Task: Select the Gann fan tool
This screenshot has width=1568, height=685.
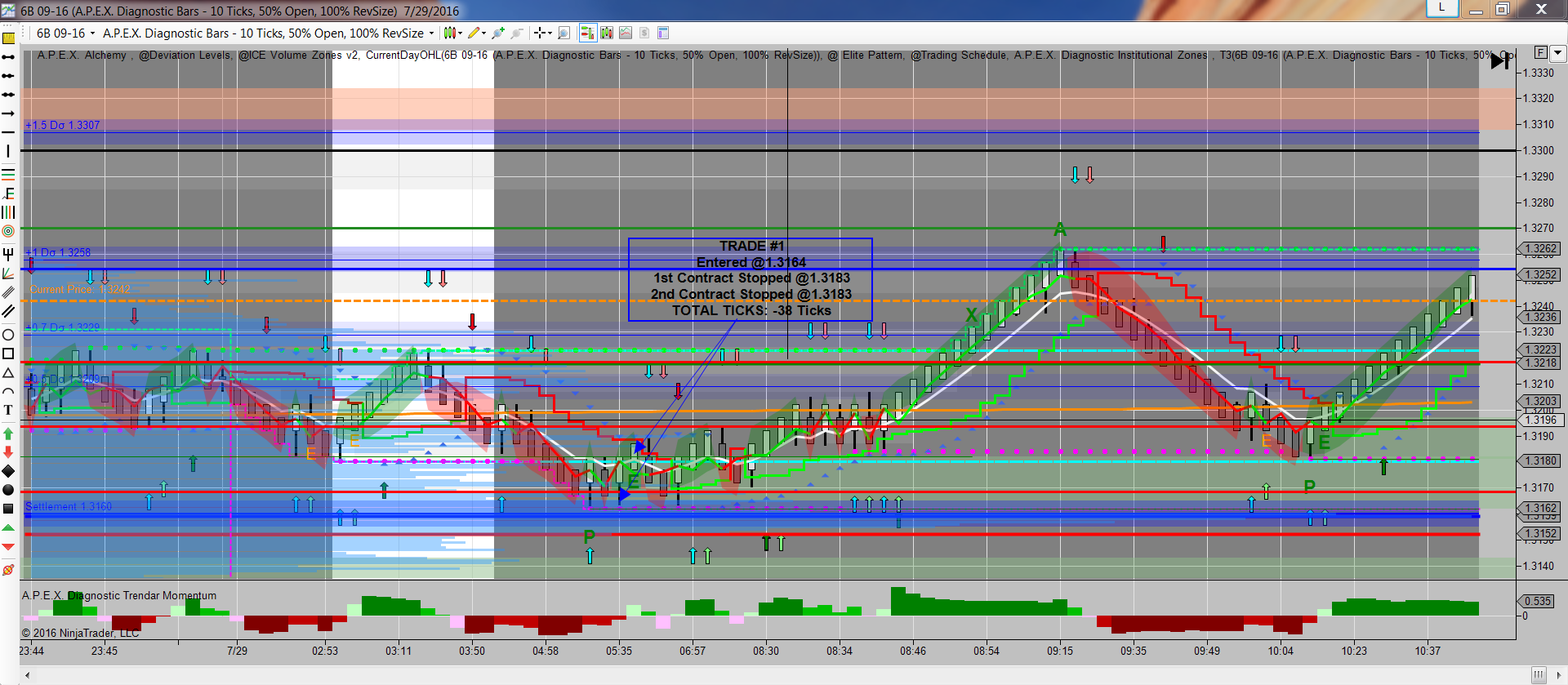Action: coord(8,273)
